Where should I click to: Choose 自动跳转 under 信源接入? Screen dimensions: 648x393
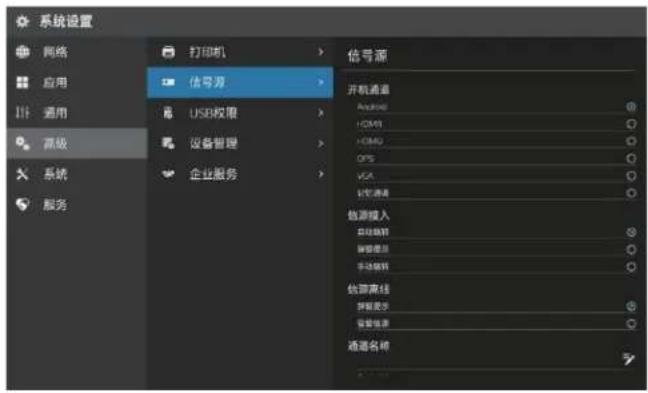tap(631, 232)
